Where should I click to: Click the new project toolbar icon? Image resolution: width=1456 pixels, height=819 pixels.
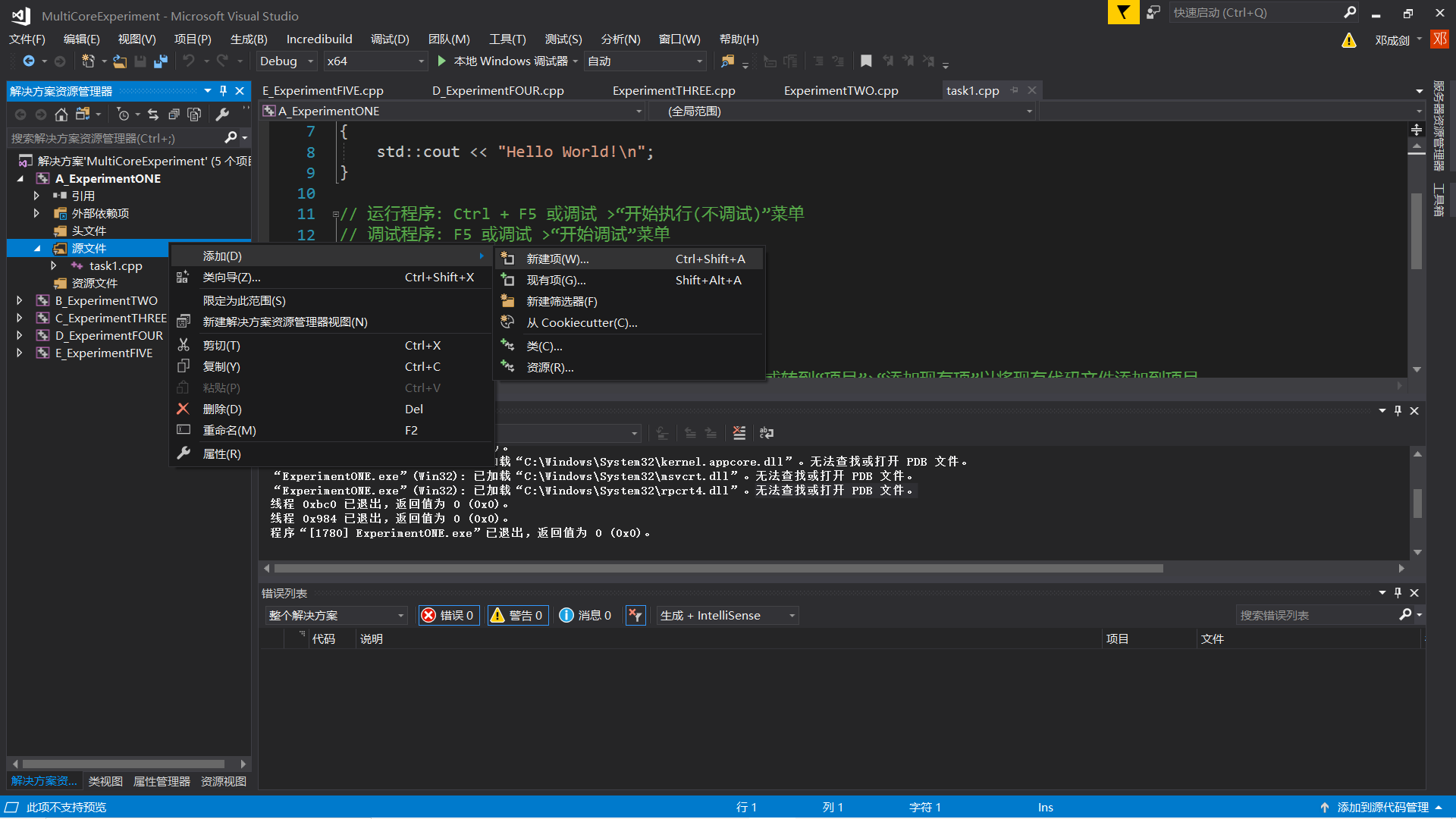[x=88, y=61]
